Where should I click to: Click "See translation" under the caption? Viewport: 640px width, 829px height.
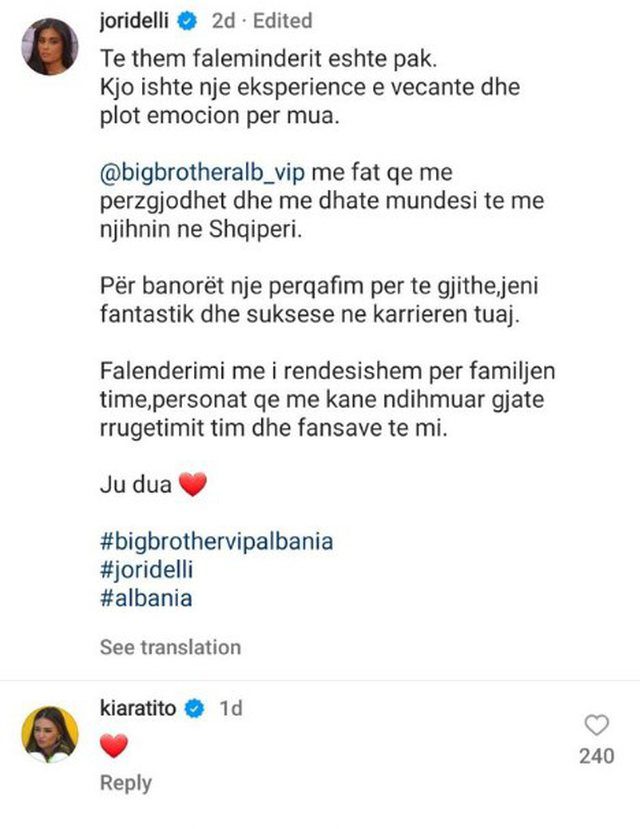(x=170, y=647)
